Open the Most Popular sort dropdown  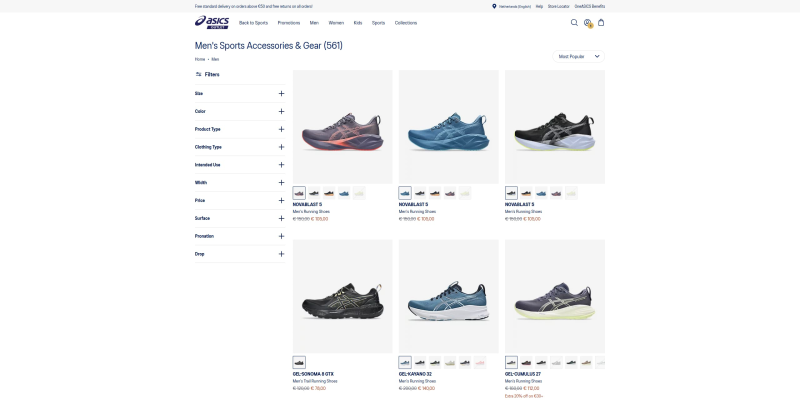point(579,57)
